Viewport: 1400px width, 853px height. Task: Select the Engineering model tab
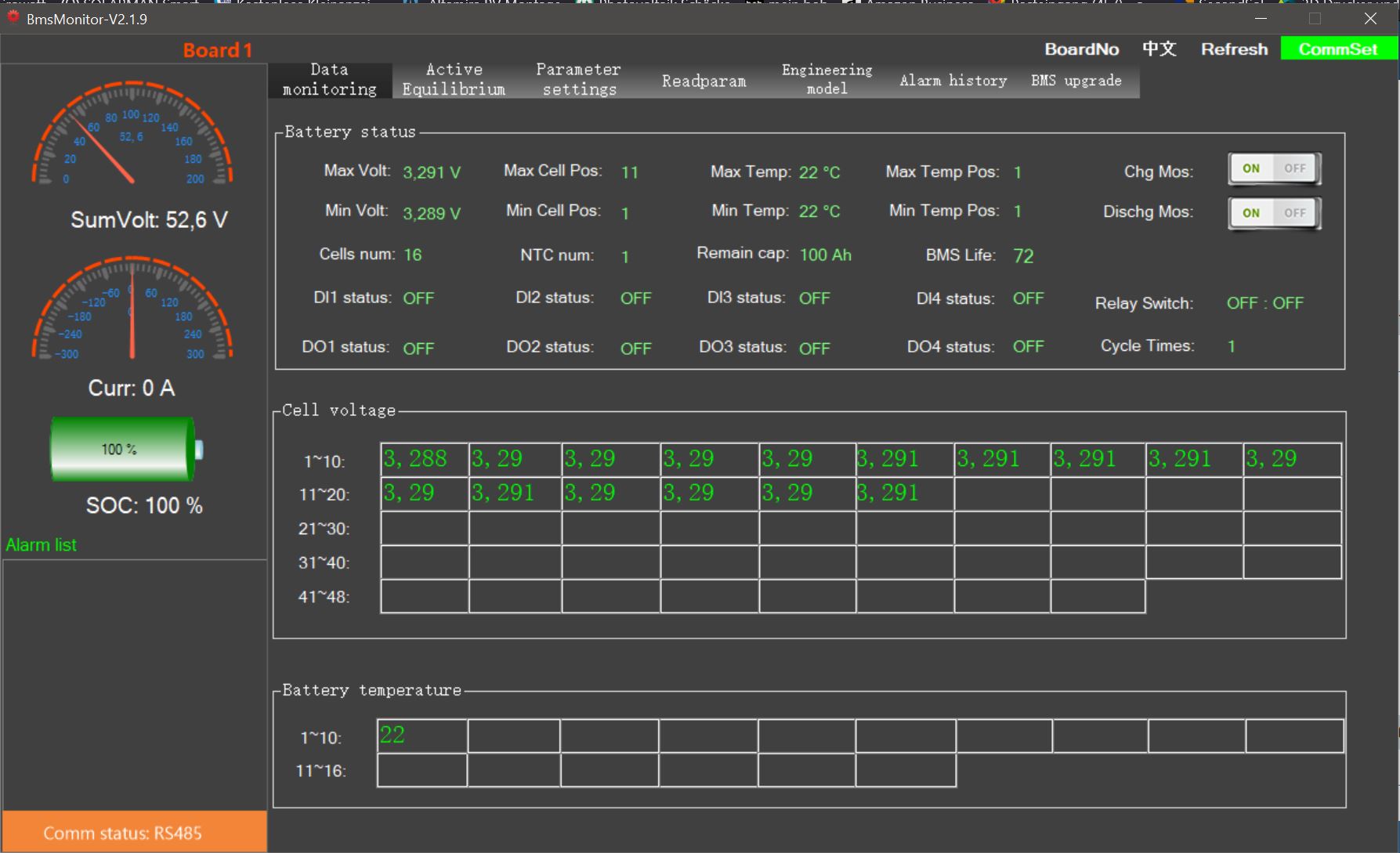[827, 80]
